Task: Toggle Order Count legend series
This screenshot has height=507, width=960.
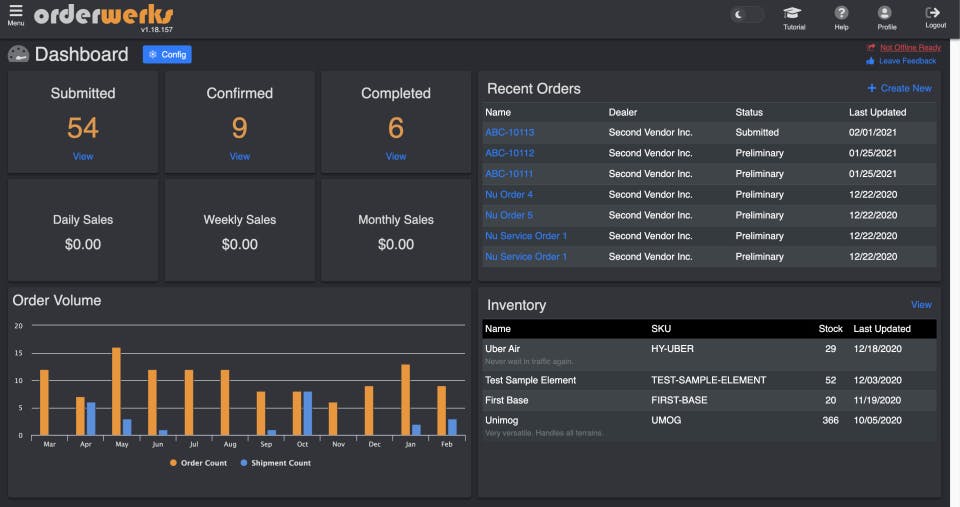Action: pyautogui.click(x=199, y=463)
